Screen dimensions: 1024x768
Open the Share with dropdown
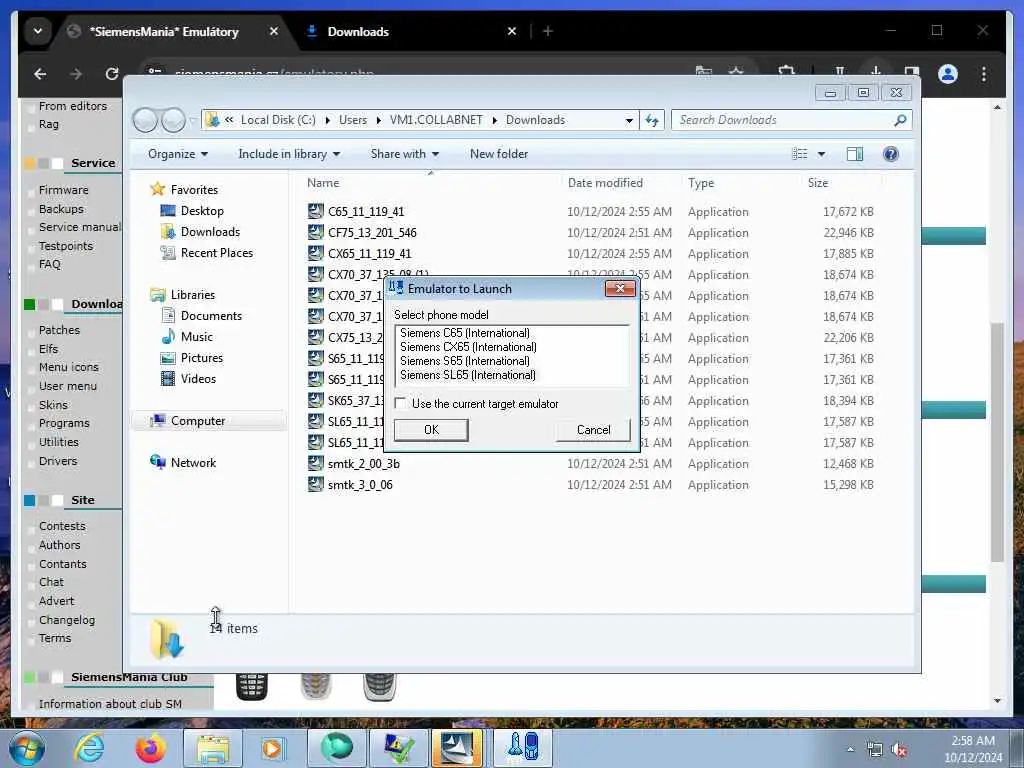(405, 154)
